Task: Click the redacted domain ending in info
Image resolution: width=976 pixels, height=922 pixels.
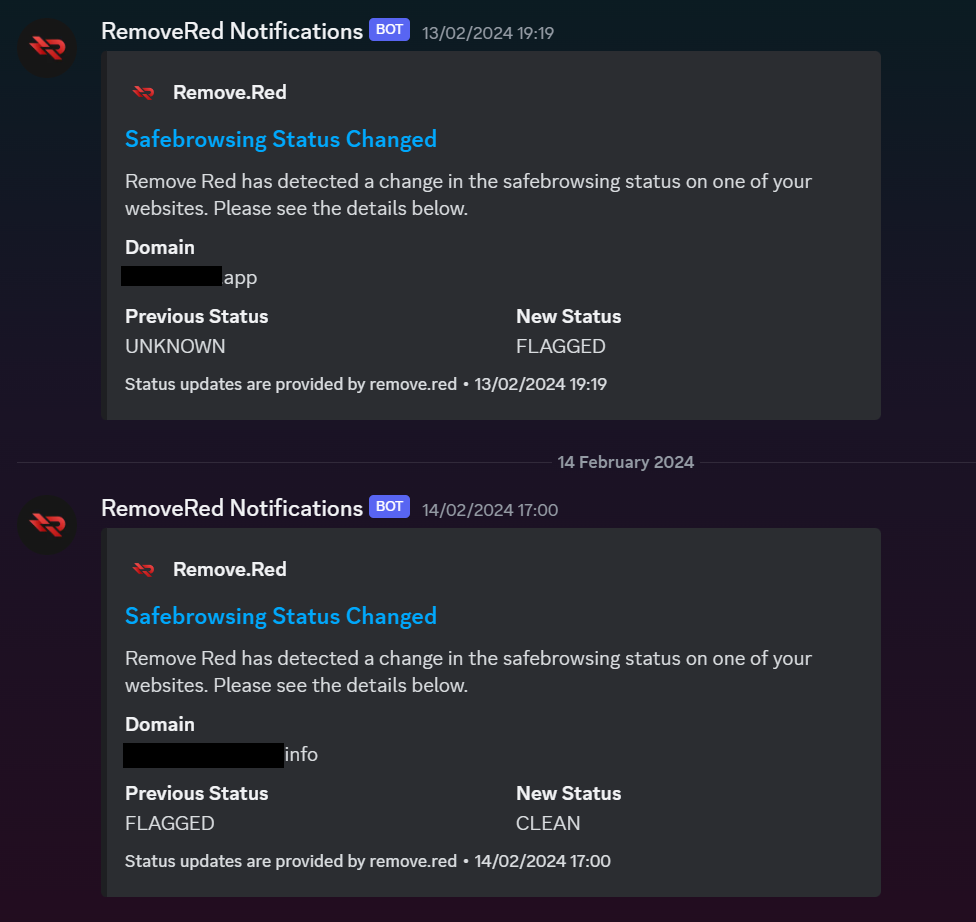Action: tap(220, 754)
